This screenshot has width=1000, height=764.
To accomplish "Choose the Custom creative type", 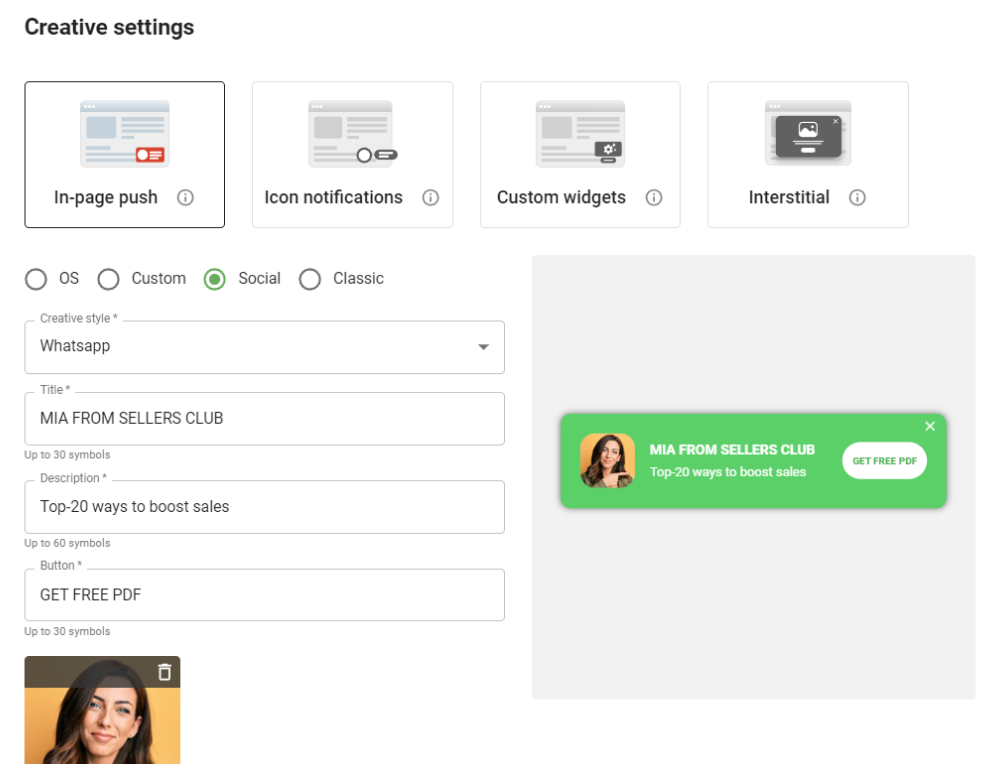I will point(108,279).
